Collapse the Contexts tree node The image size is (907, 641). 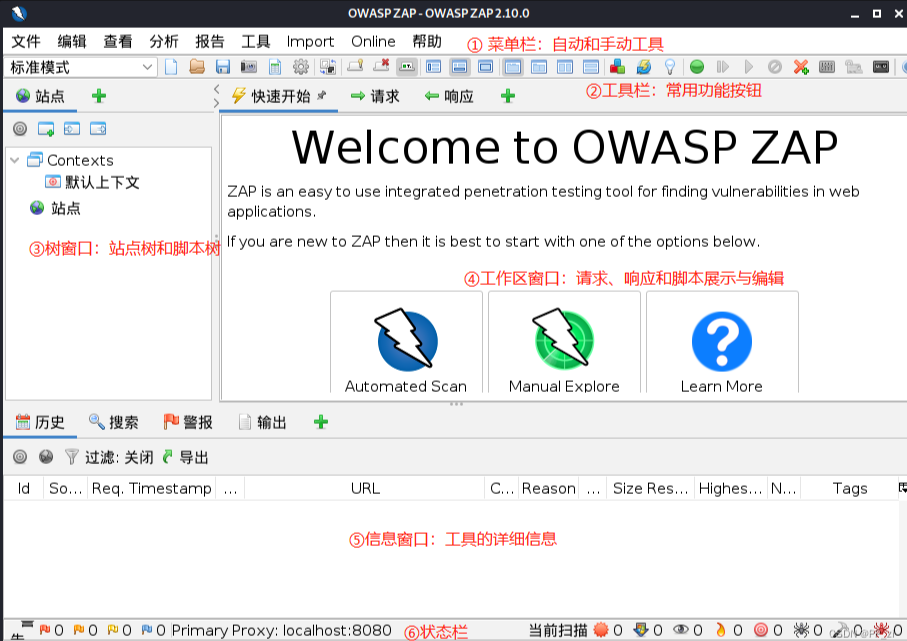click(x=15, y=160)
